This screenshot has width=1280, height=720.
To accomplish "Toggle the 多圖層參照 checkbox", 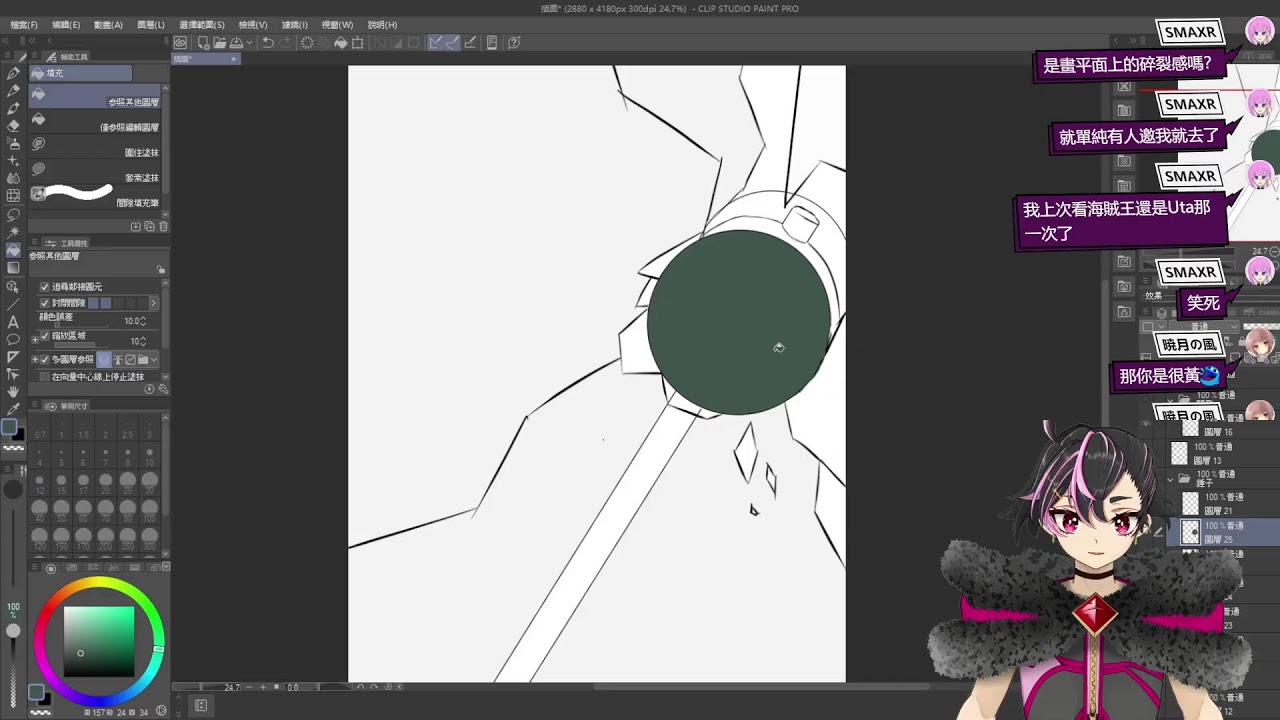I will click(x=45, y=359).
